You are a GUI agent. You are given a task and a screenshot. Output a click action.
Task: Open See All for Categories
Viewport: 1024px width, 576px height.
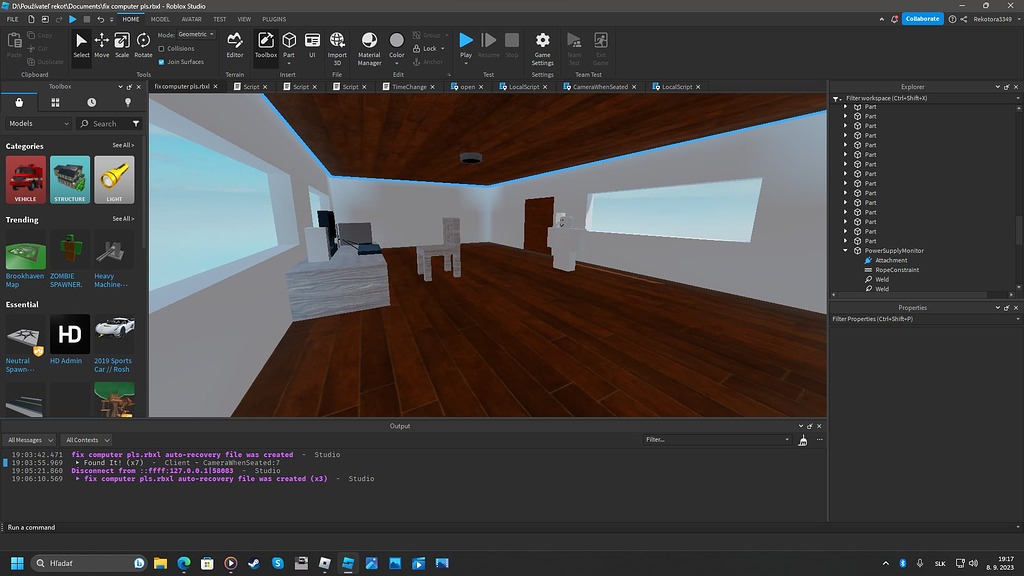click(123, 145)
